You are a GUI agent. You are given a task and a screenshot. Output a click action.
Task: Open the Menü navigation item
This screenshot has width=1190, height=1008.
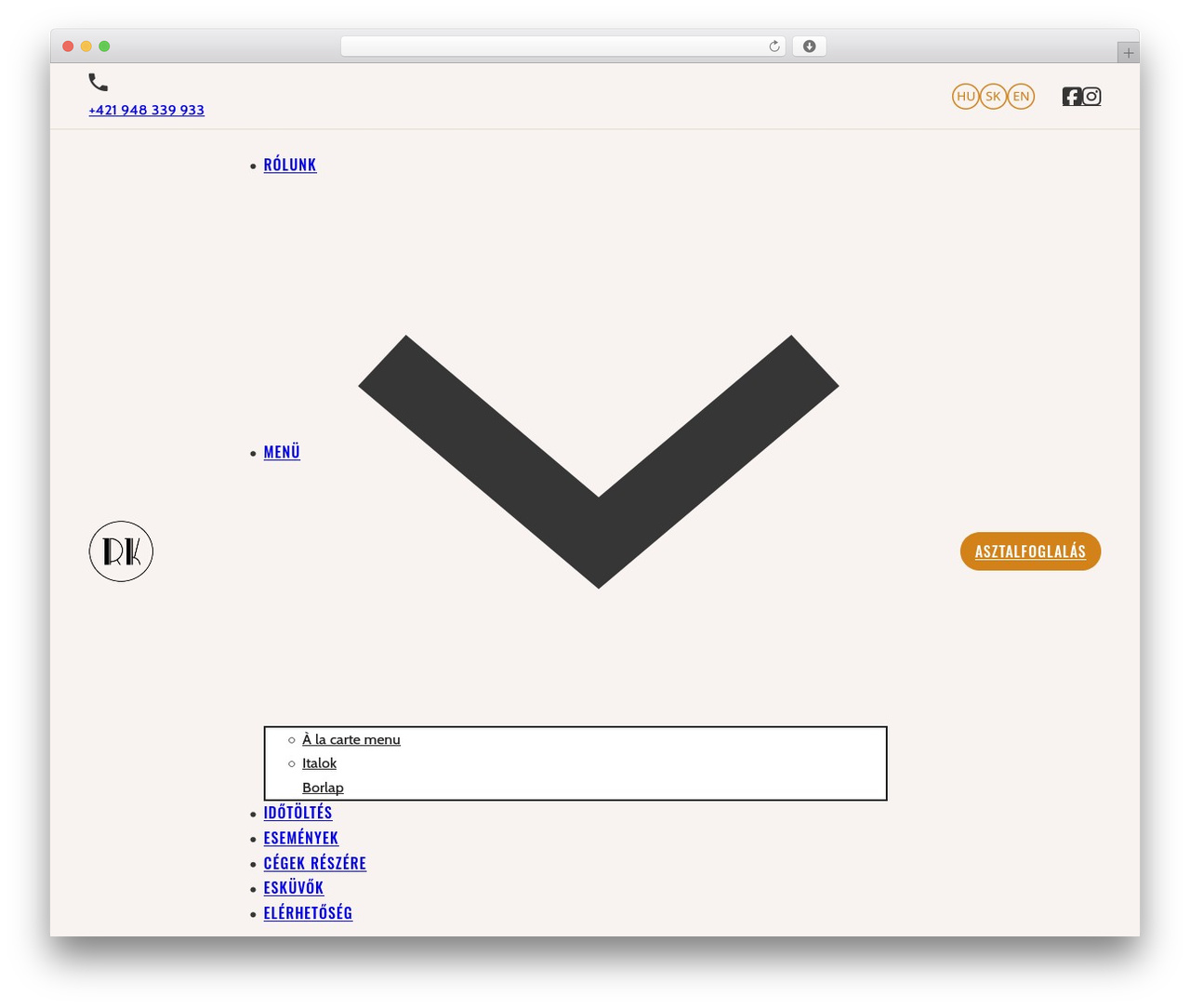(282, 452)
